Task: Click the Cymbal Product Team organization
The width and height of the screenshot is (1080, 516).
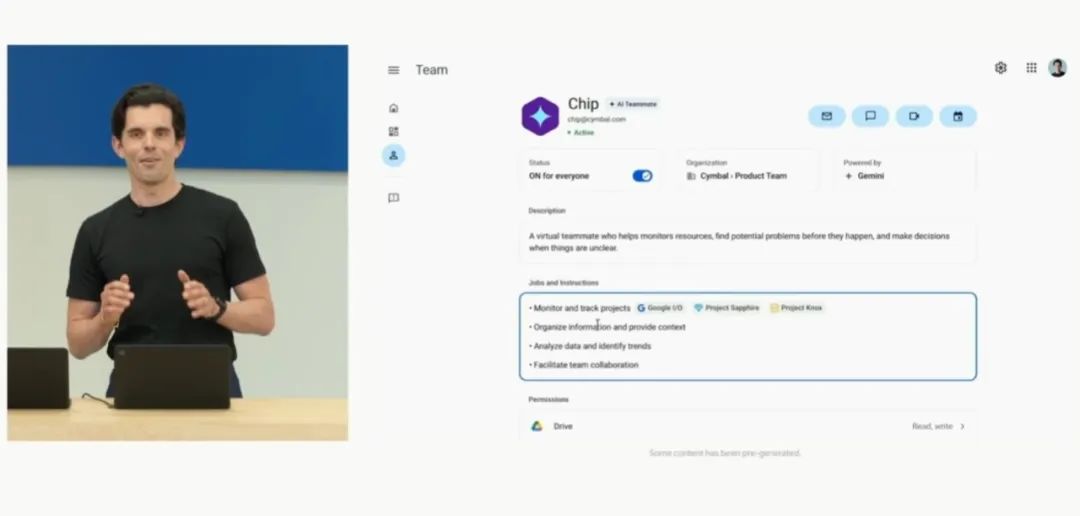Action: [x=742, y=176]
